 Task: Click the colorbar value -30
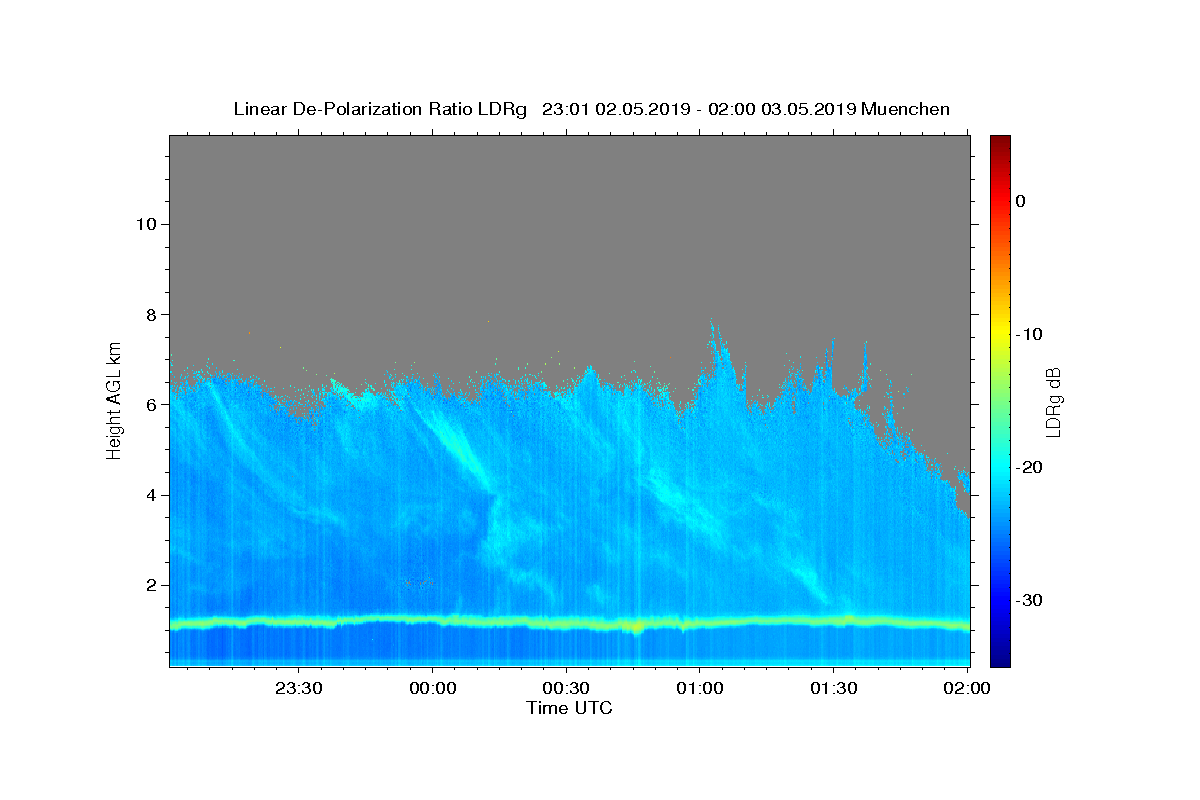click(1030, 600)
